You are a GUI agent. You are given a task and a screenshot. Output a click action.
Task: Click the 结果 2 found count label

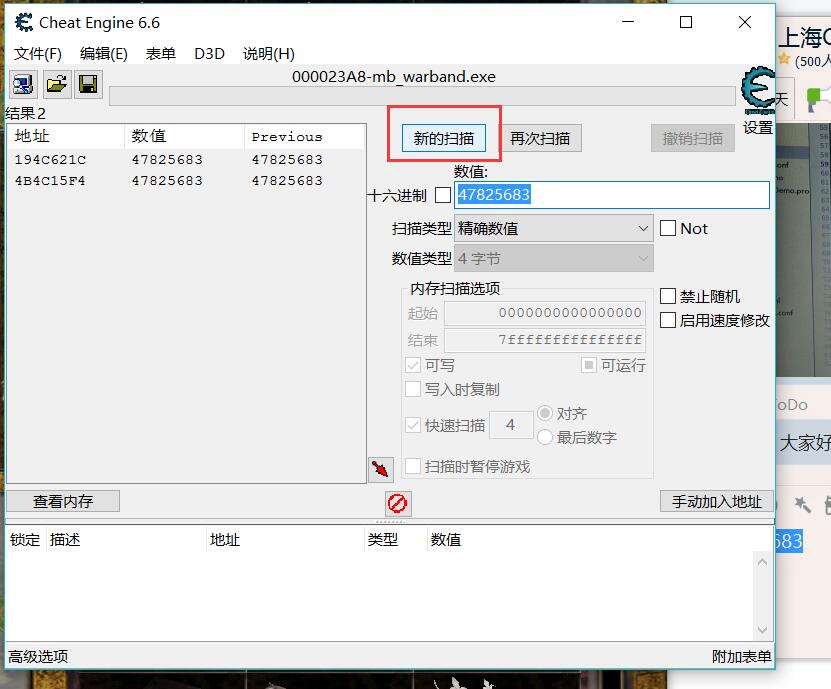tap(25, 113)
